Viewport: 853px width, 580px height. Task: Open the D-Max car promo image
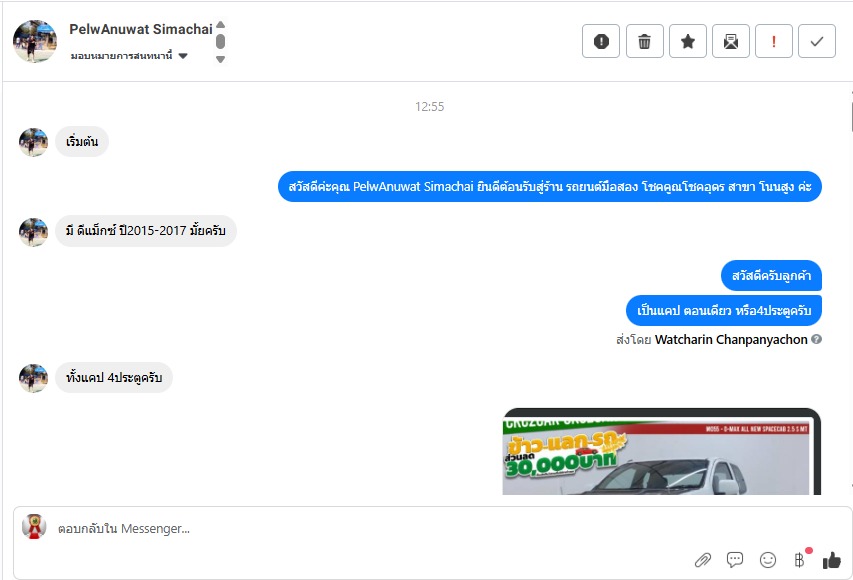pyautogui.click(x=662, y=452)
